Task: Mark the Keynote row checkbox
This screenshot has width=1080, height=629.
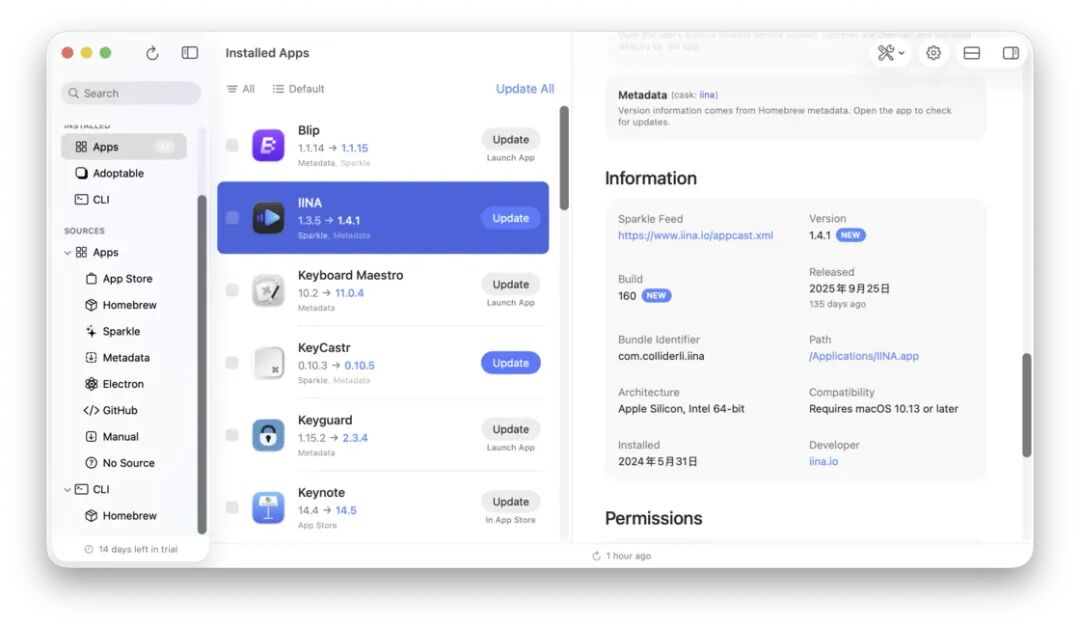Action: [x=232, y=508]
